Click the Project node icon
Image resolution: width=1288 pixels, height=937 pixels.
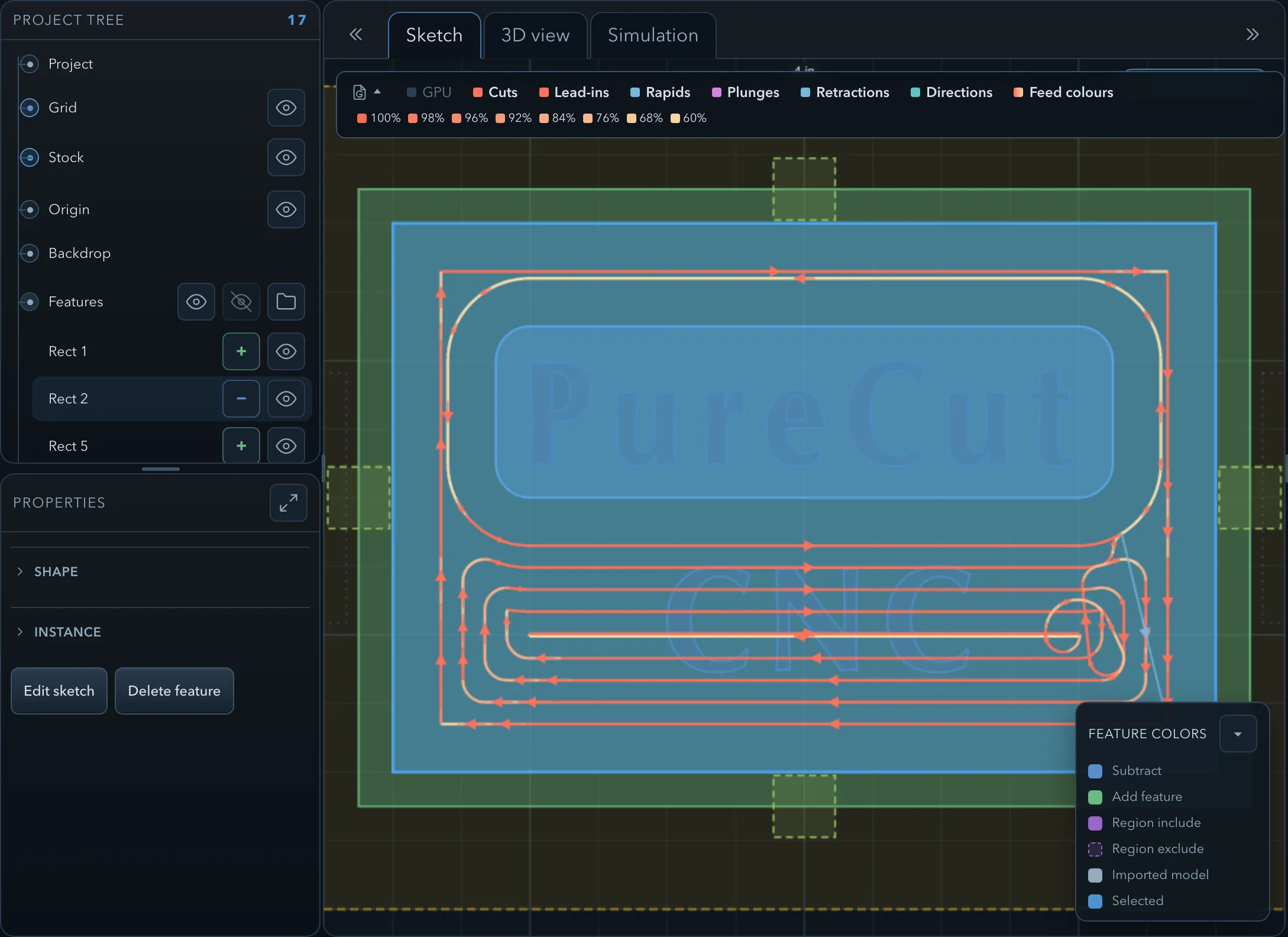pyautogui.click(x=30, y=64)
